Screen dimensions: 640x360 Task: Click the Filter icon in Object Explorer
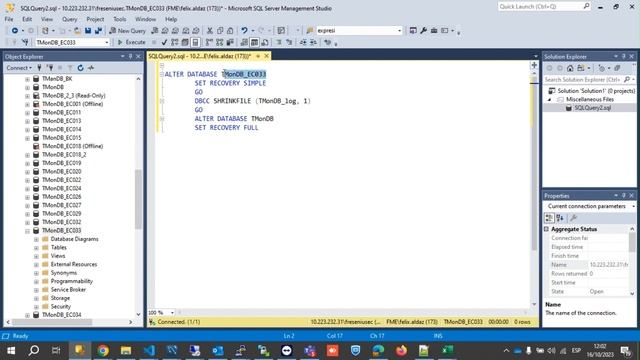(x=70, y=68)
